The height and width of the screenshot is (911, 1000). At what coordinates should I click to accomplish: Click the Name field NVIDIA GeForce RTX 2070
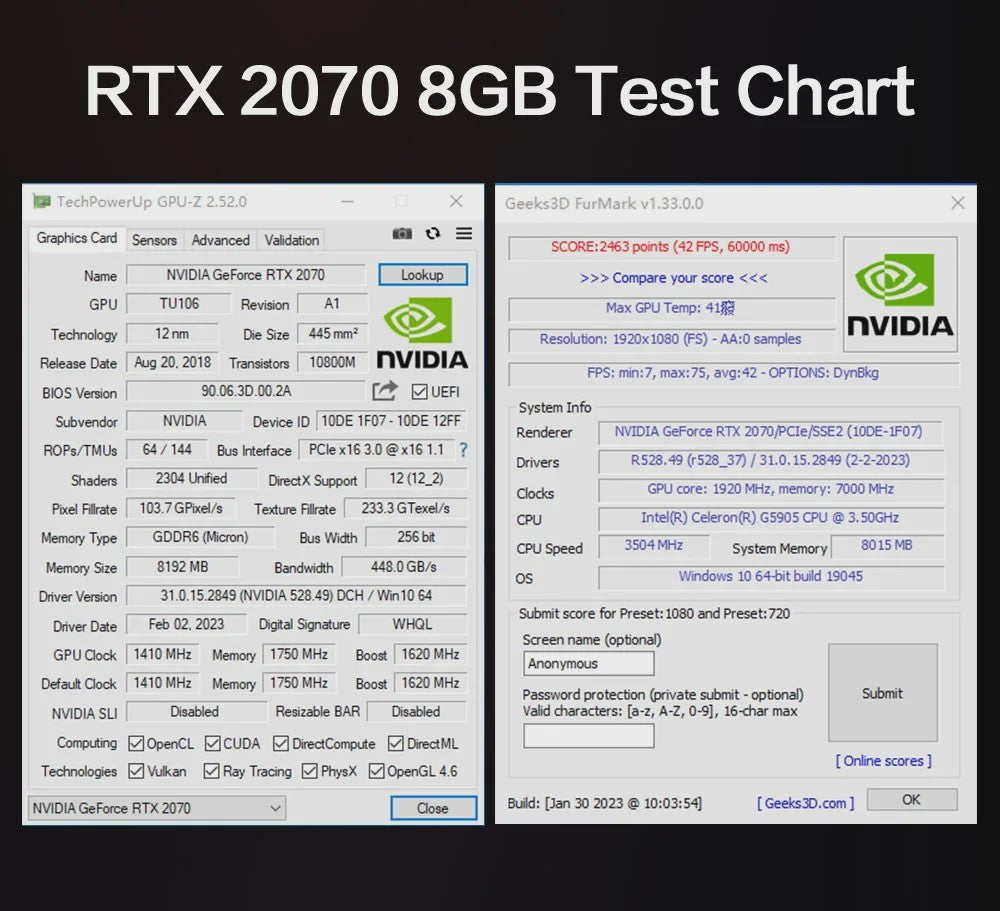point(246,274)
